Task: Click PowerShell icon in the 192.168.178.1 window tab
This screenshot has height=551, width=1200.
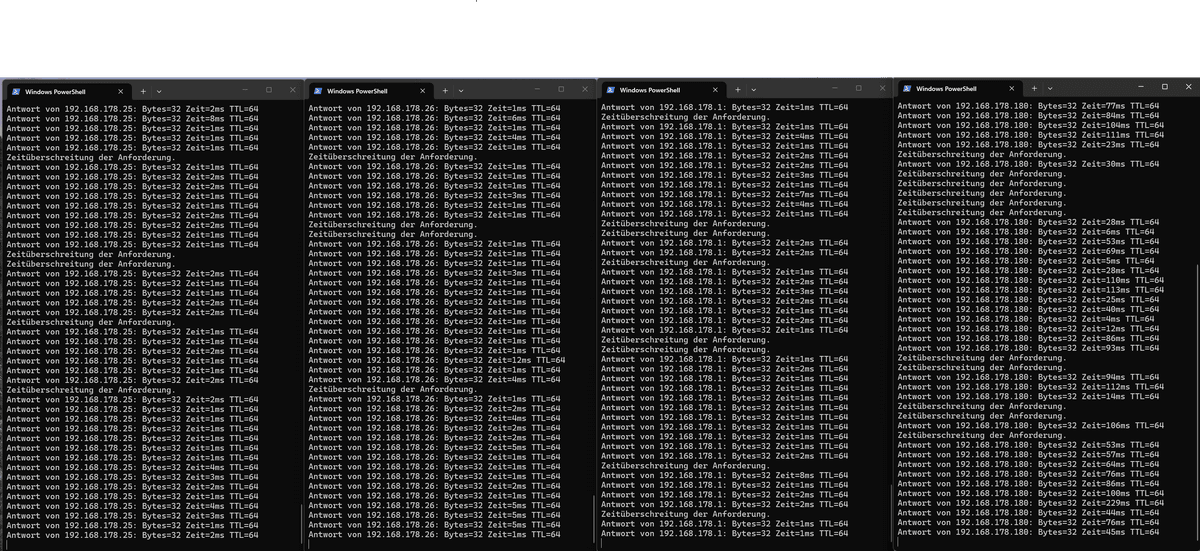Action: [x=609, y=90]
